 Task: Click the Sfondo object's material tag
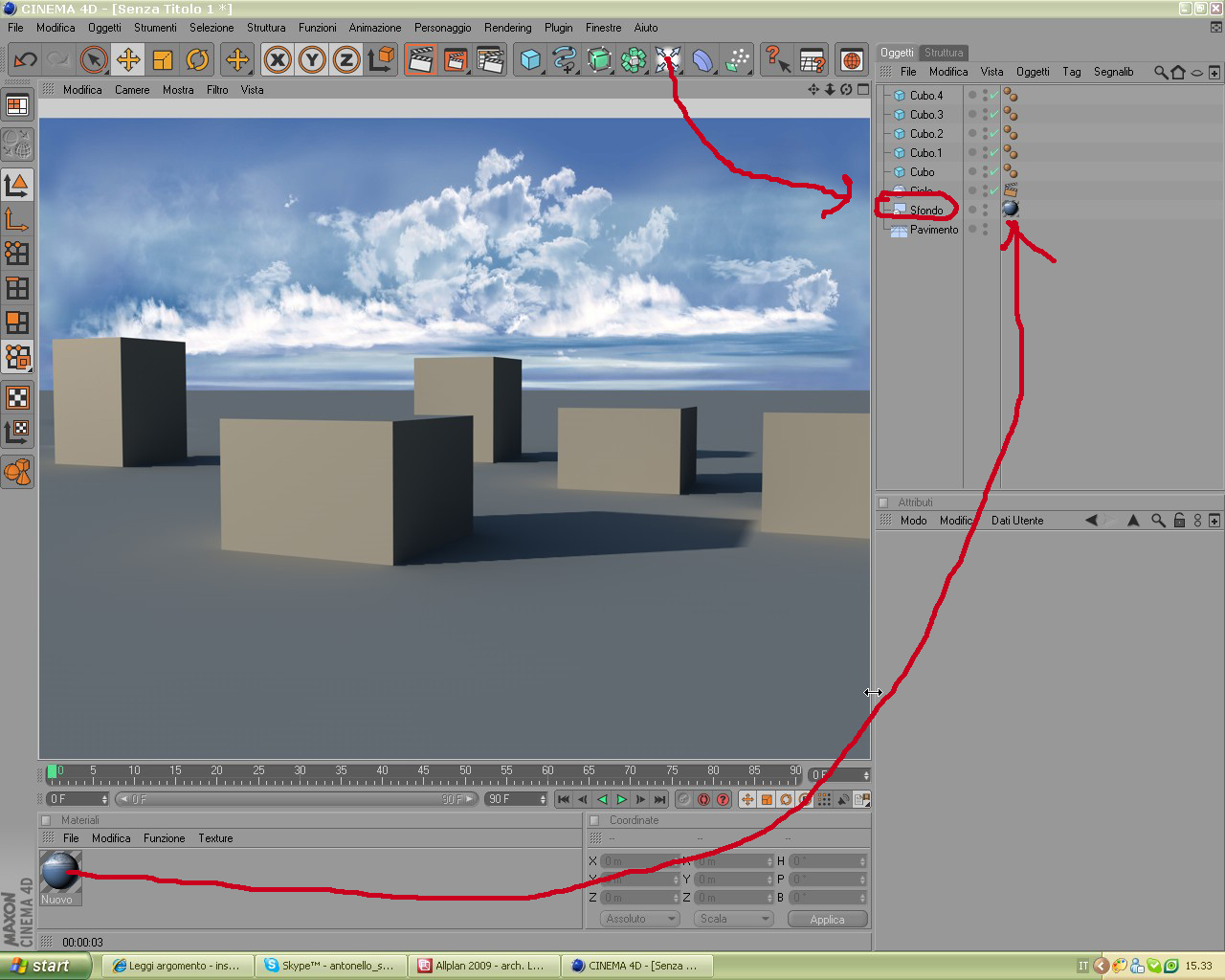(x=1010, y=209)
